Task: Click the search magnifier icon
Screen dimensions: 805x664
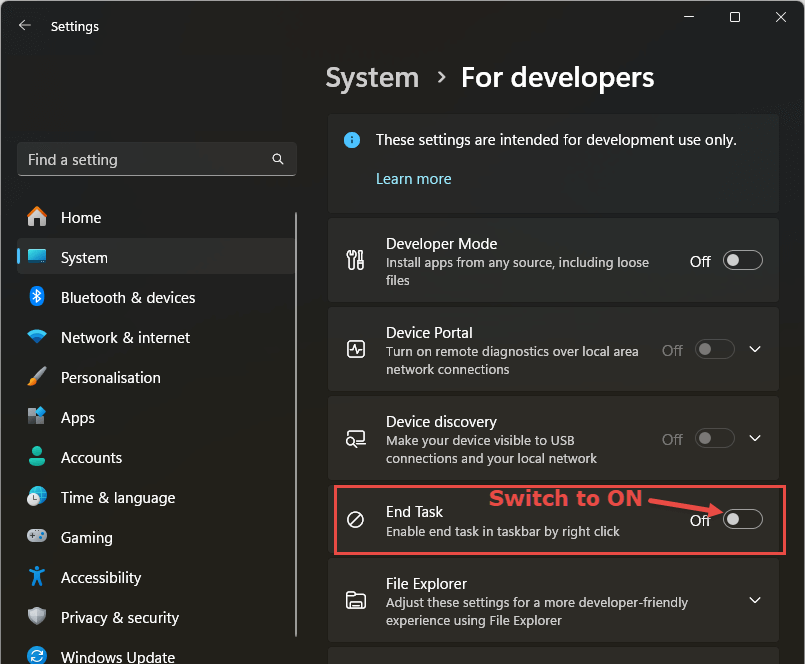Action: click(278, 159)
